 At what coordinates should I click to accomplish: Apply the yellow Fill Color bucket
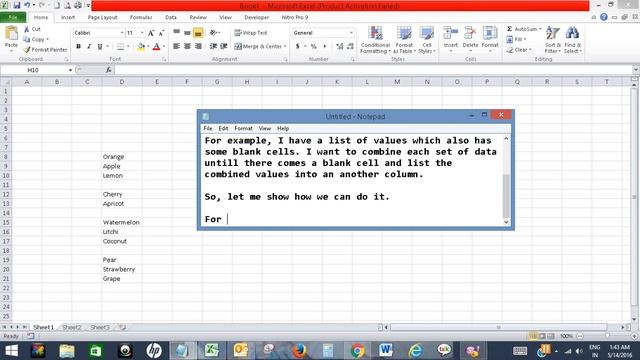click(141, 47)
